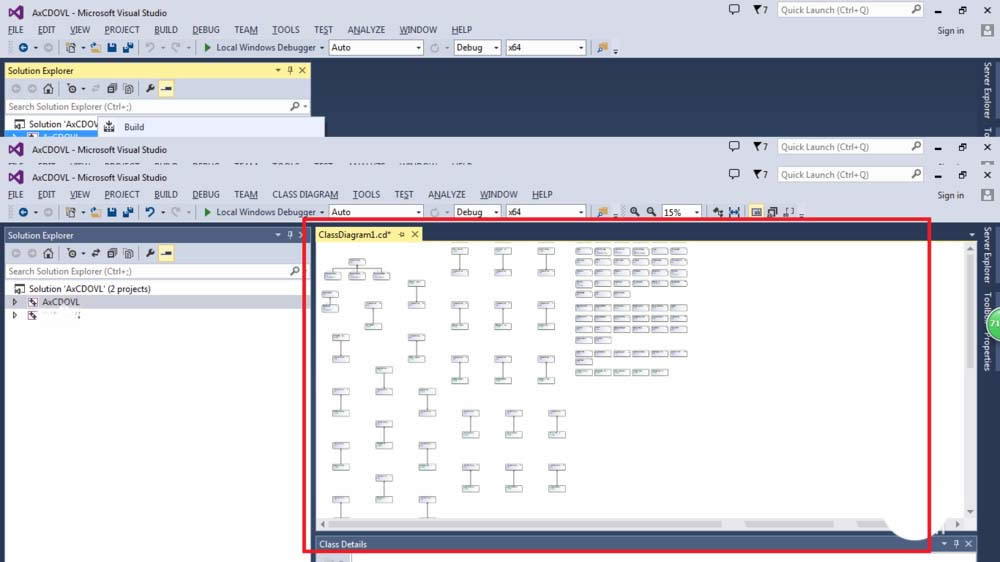Click the feedback speech bubble in top window
1000x562 pixels.
734,10
